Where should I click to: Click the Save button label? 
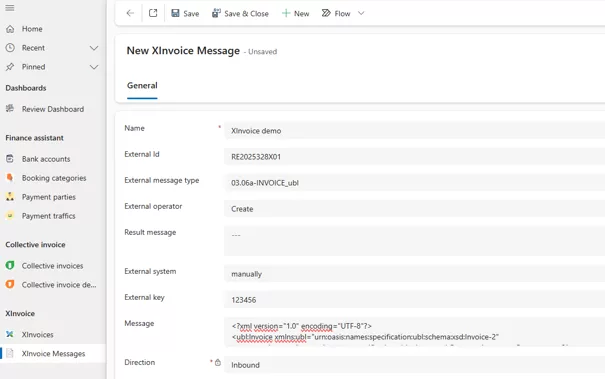(x=191, y=14)
